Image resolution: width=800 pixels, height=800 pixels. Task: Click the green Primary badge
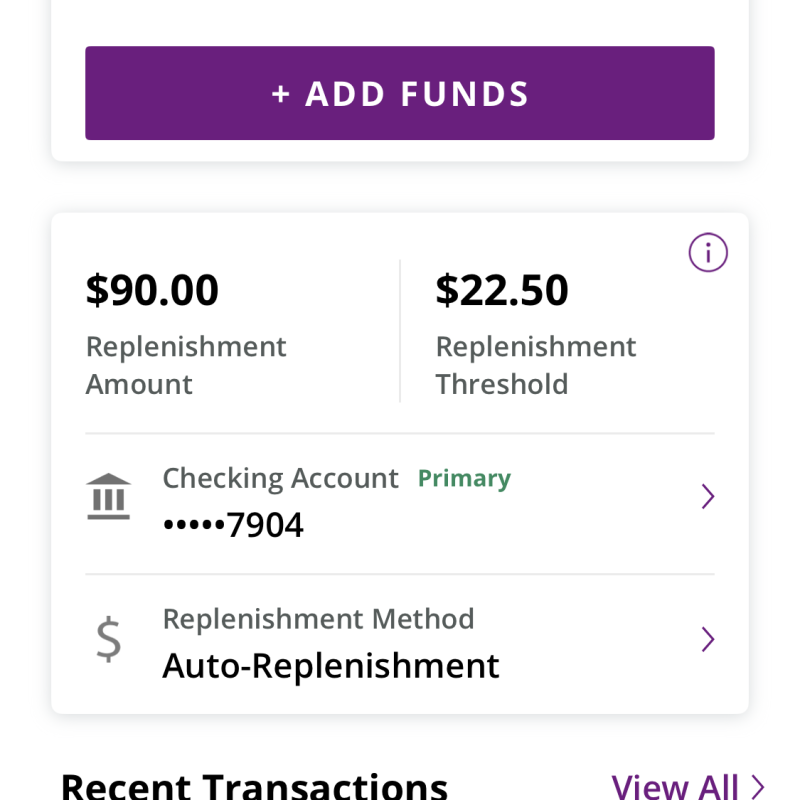pos(464,479)
